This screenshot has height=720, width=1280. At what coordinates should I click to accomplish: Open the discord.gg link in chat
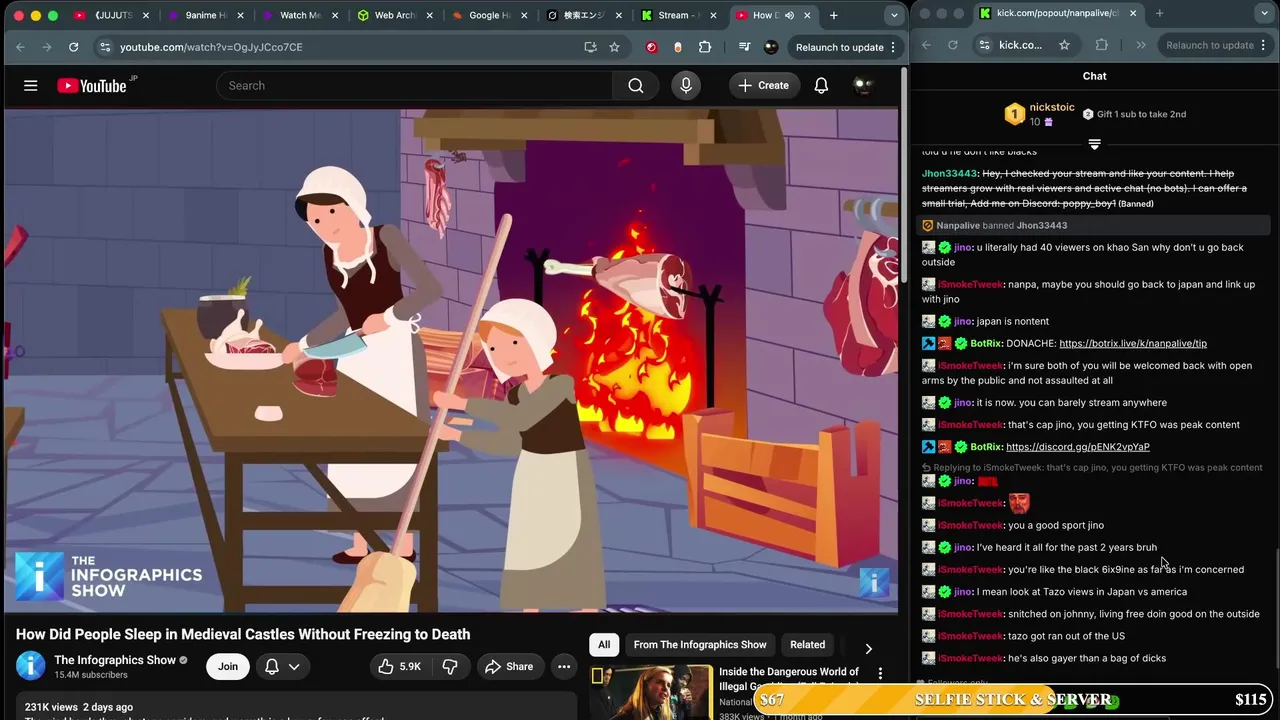(x=1077, y=447)
